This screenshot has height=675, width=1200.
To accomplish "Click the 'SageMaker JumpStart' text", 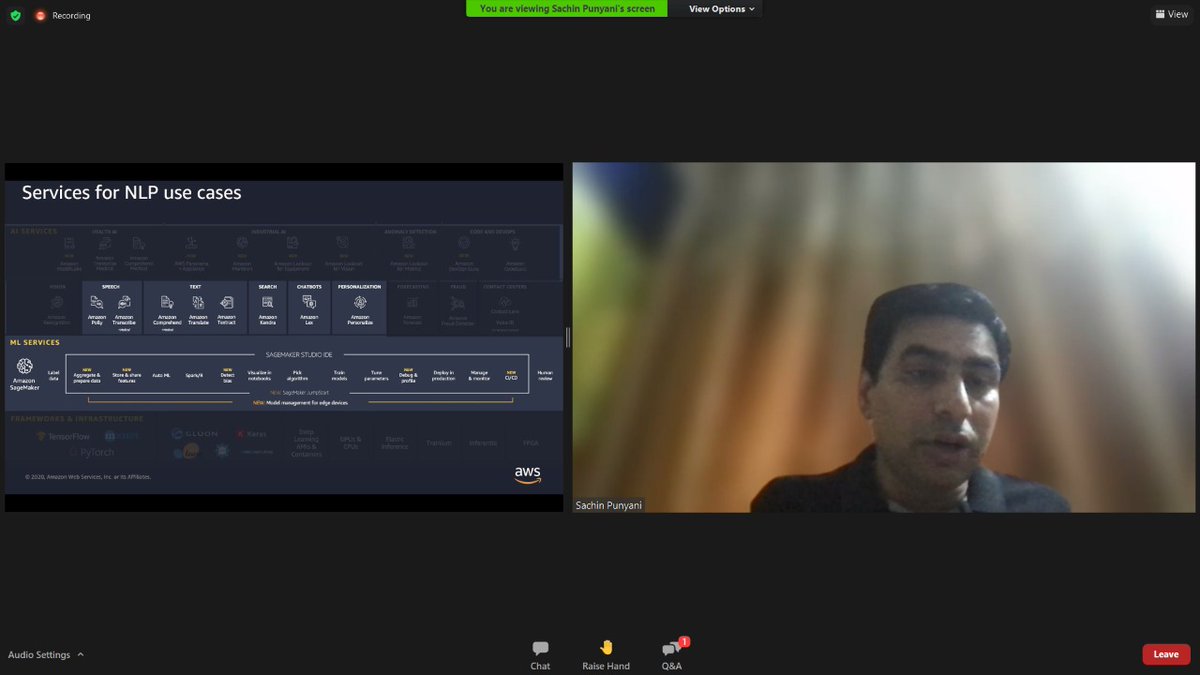I will 306,393.
